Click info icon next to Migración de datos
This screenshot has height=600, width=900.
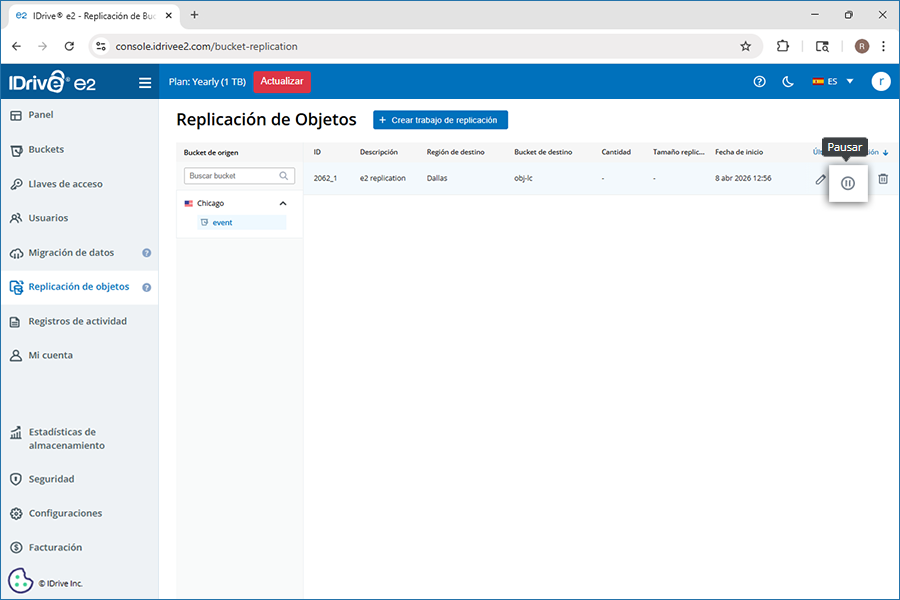(147, 253)
